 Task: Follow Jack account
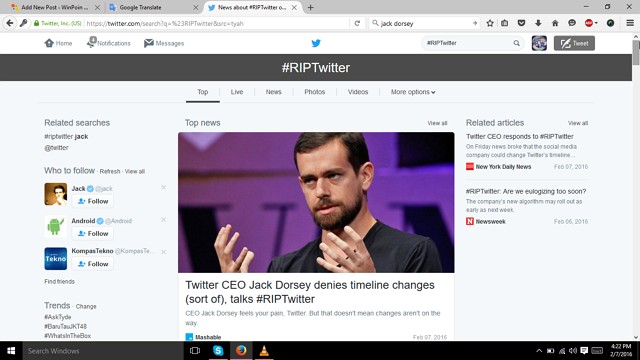tap(93, 201)
